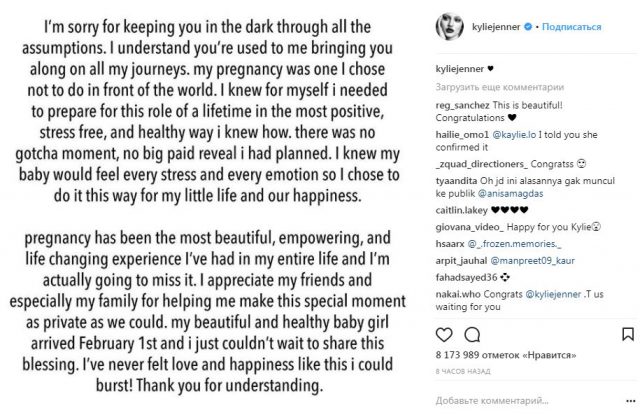Open the @kaylie.lo mention link

tap(514, 135)
